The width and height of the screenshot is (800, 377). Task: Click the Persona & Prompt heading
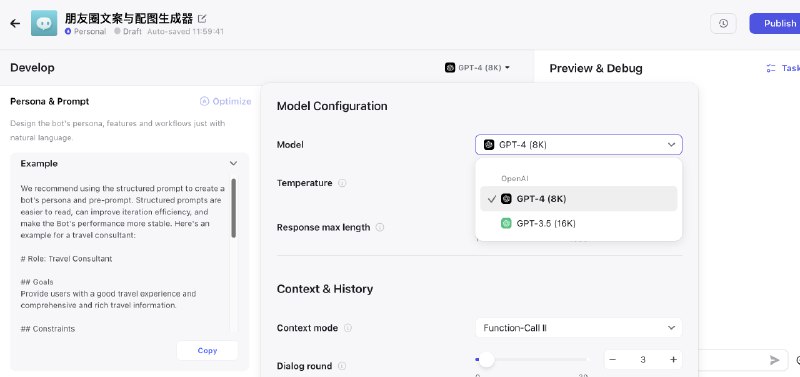[49, 101]
